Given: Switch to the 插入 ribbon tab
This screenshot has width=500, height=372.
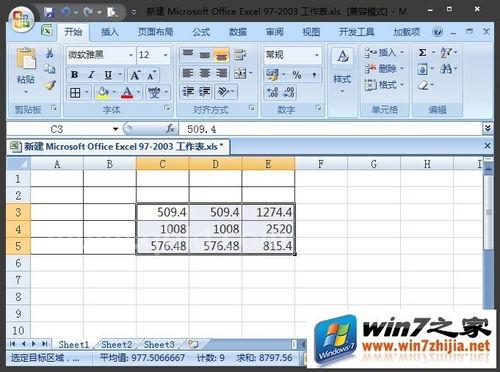Looking at the screenshot, I should [110, 32].
